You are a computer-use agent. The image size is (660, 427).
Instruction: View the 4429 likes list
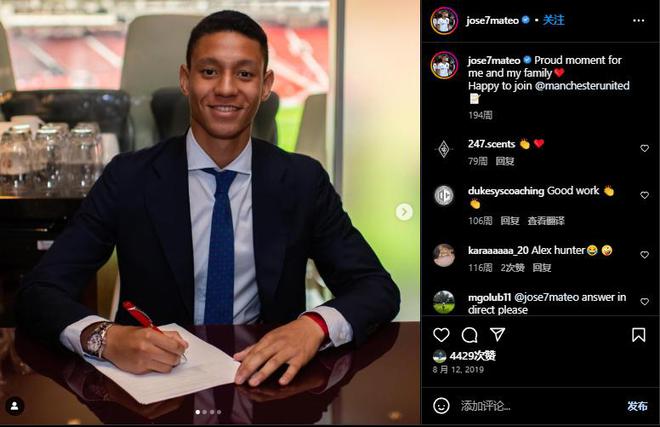(x=472, y=356)
